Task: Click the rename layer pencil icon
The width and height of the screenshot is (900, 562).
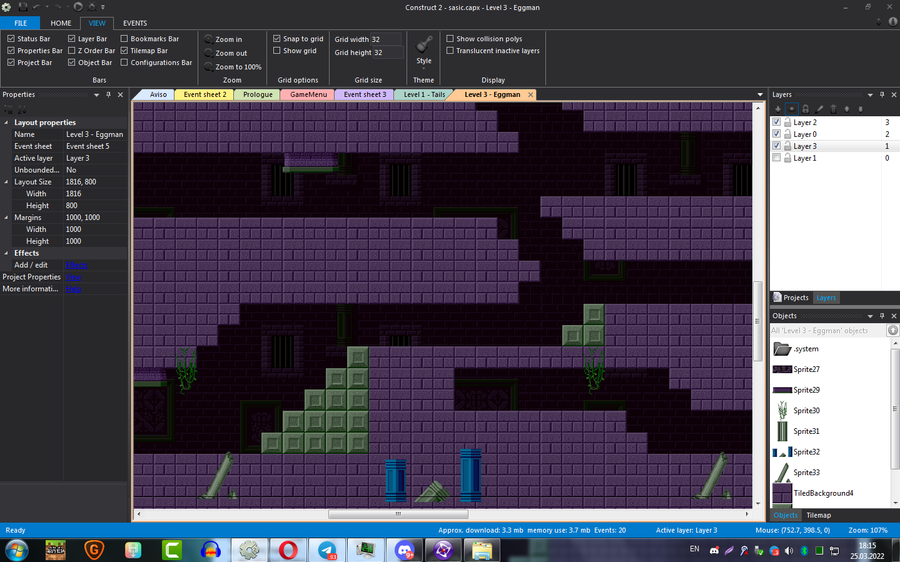Action: [x=819, y=108]
